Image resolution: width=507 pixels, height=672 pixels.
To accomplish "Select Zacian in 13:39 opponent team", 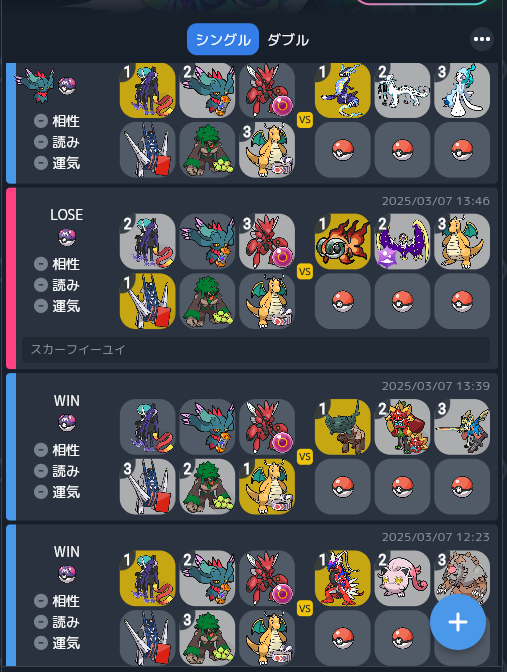I will (462, 427).
